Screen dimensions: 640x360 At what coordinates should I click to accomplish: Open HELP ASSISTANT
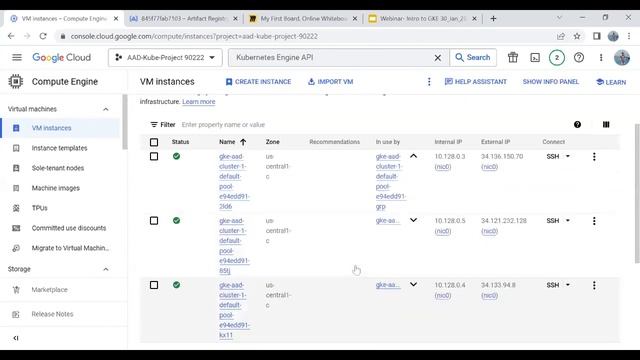[476, 82]
